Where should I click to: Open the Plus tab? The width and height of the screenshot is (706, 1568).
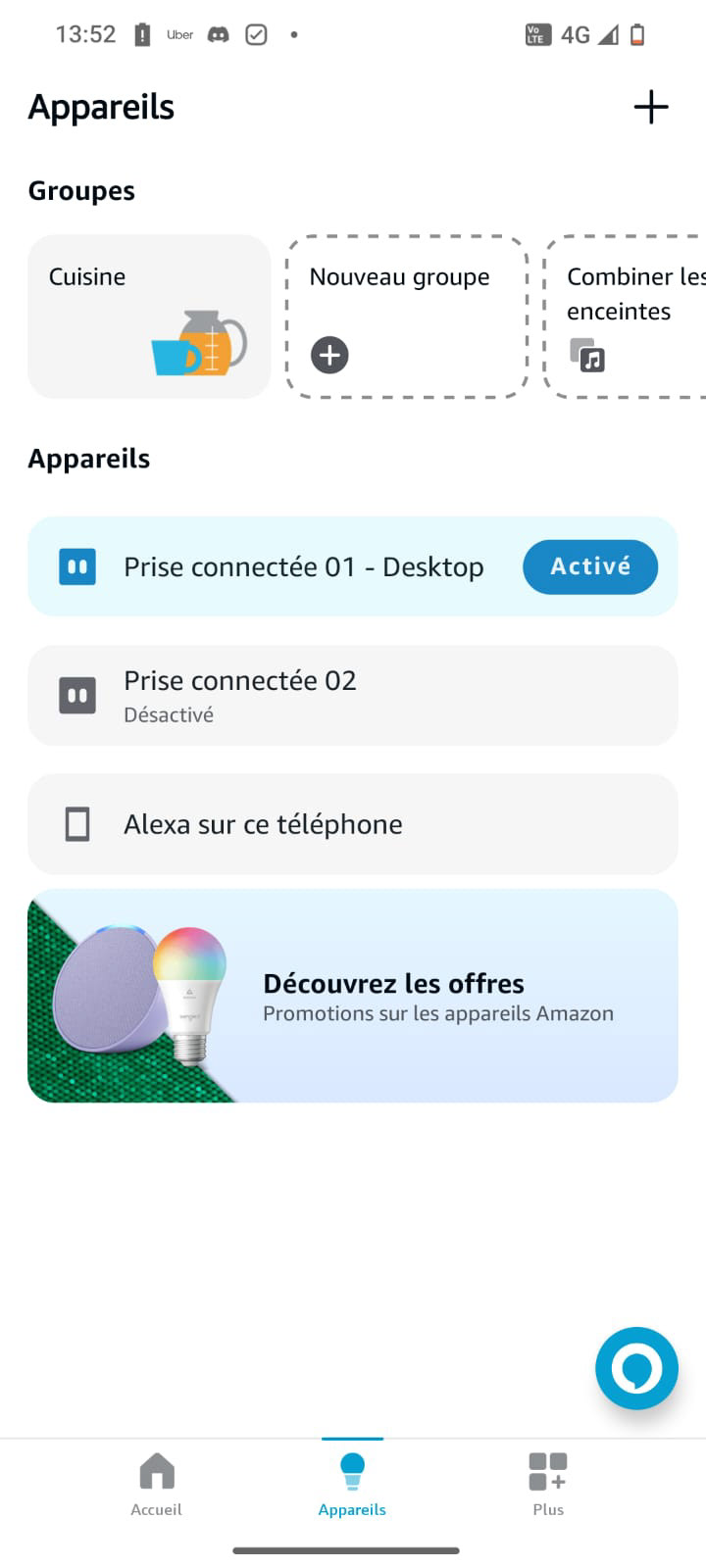[x=548, y=1485]
